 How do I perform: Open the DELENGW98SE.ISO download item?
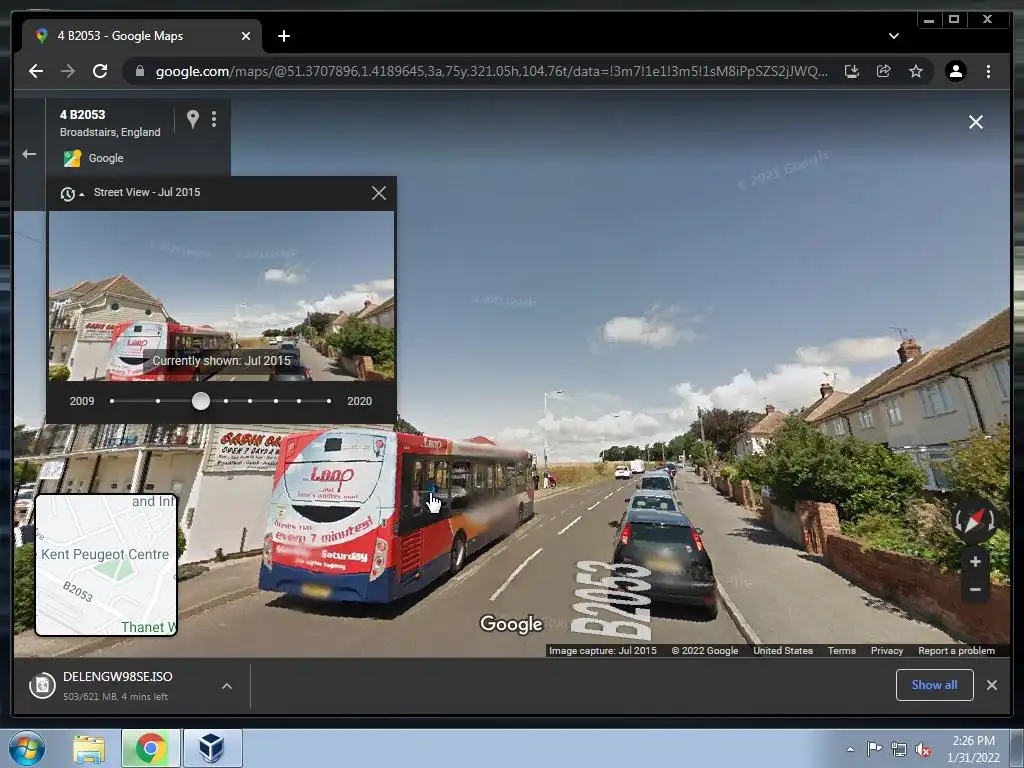pyautogui.click(x=118, y=686)
